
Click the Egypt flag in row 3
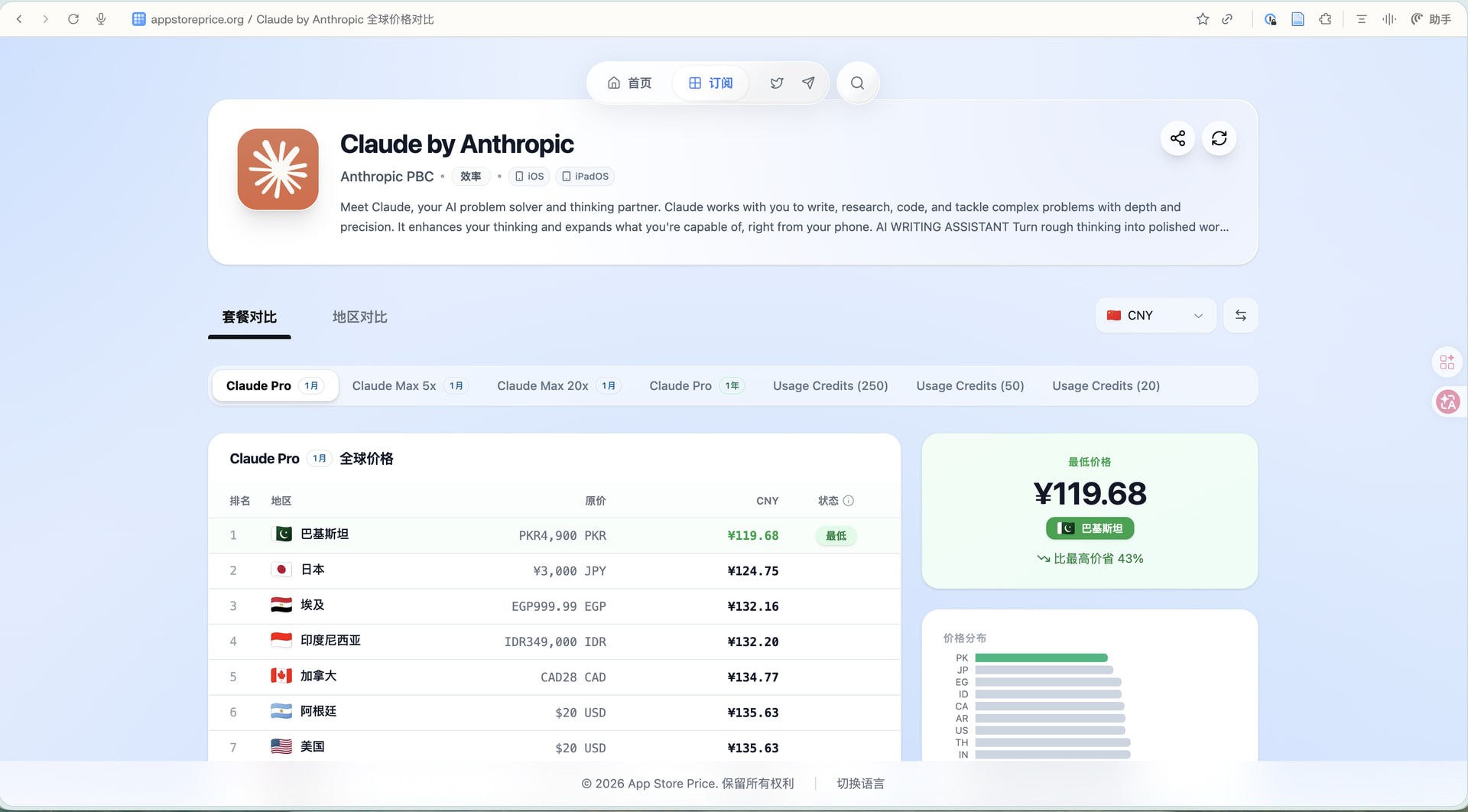pyautogui.click(x=281, y=606)
